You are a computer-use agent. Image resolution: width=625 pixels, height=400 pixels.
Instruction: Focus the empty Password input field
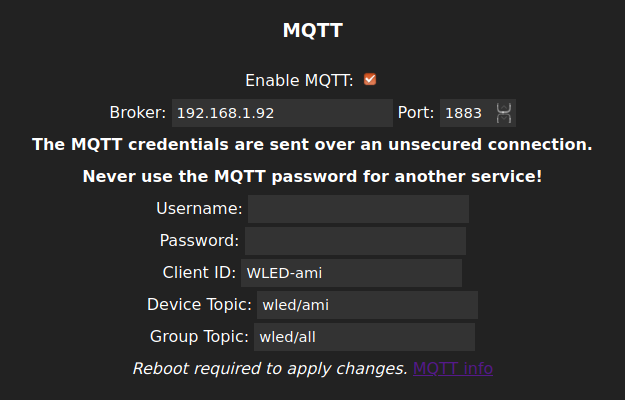(355, 241)
